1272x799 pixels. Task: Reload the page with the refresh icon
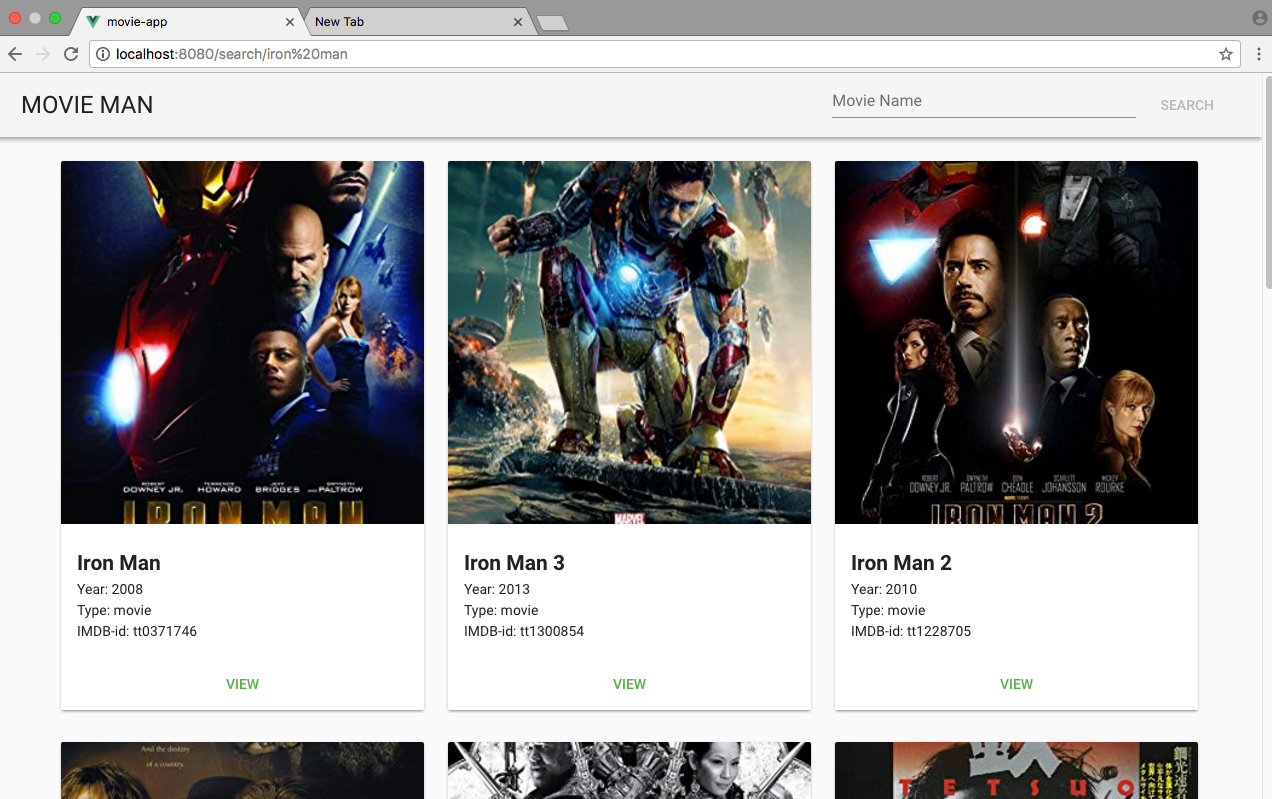point(71,54)
